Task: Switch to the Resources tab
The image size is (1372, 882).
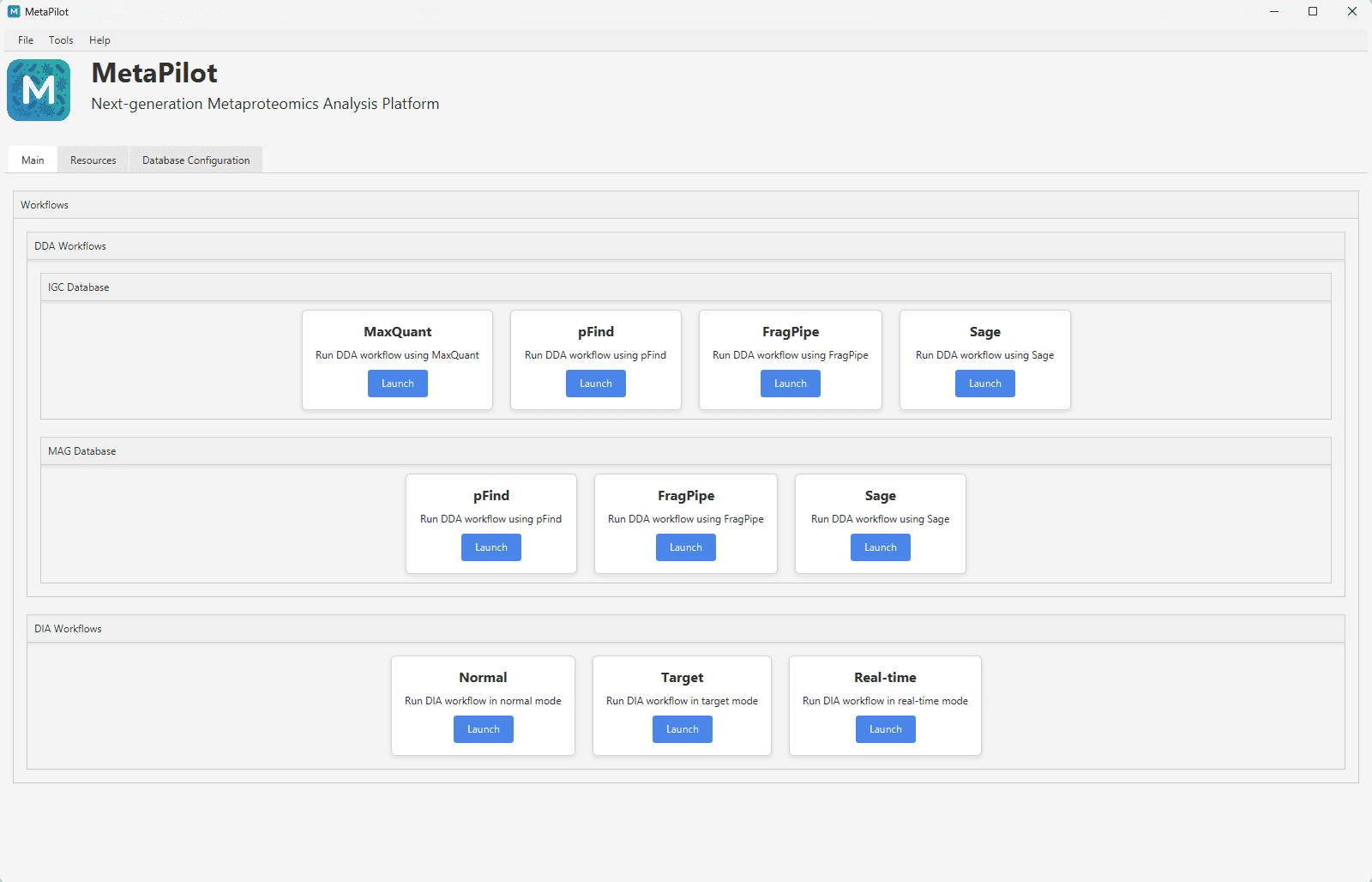Action: (x=93, y=160)
